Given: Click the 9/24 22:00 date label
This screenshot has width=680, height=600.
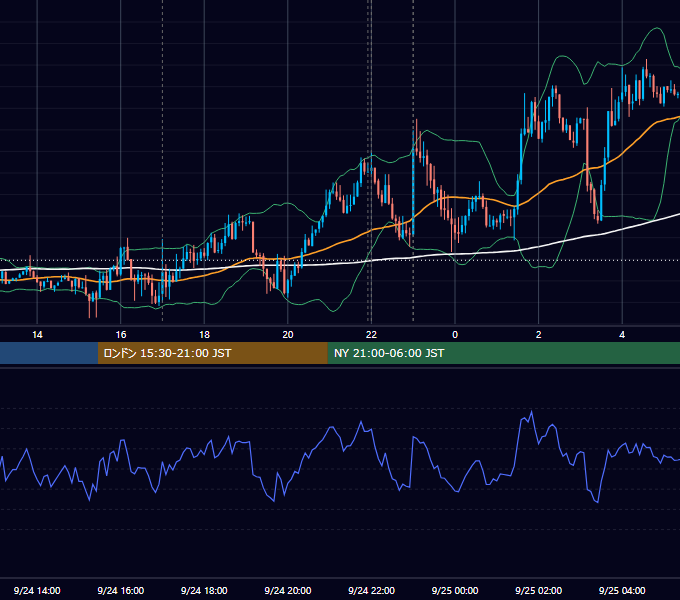Looking at the screenshot, I should tap(371, 590).
